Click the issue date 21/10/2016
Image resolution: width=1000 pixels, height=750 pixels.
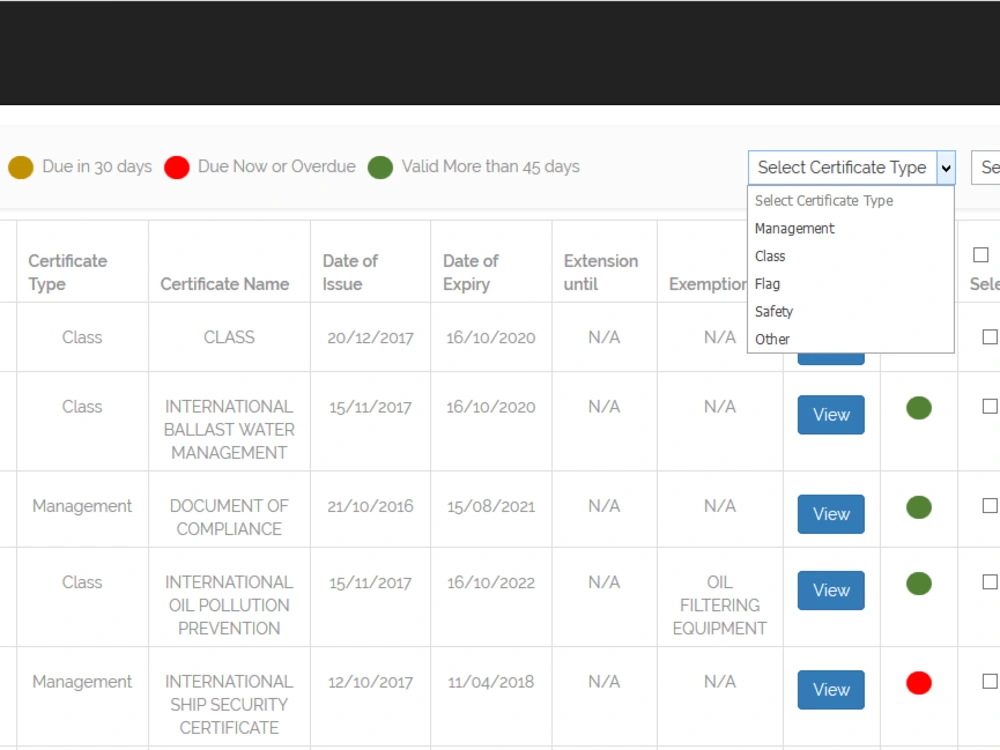(370, 506)
